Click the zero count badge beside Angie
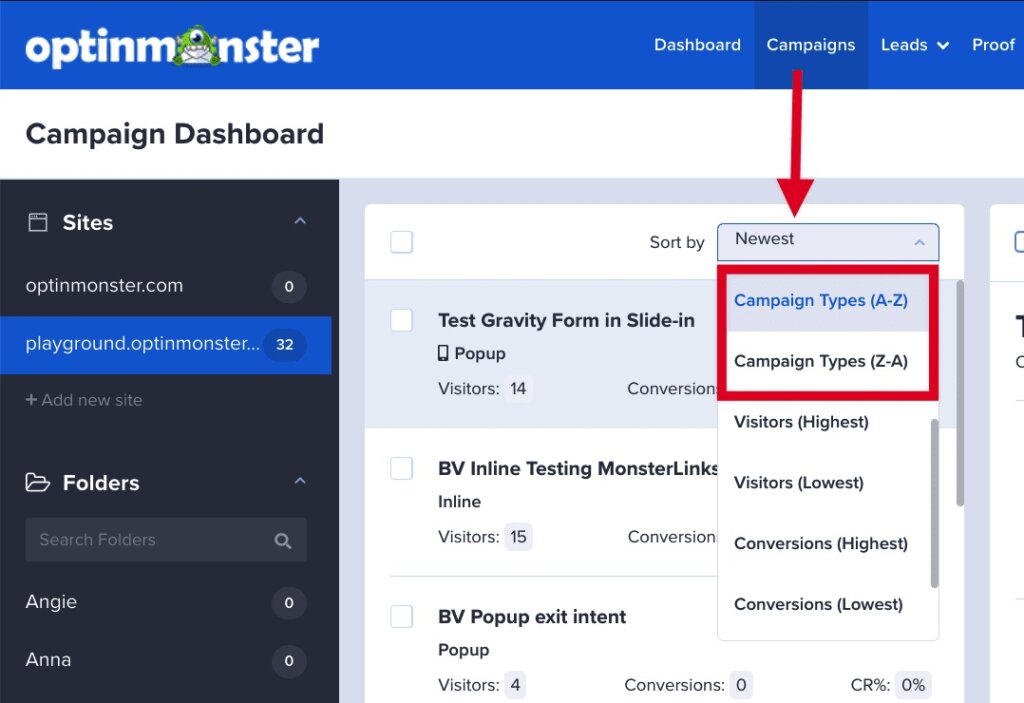This screenshot has height=703, width=1024. pos(288,602)
